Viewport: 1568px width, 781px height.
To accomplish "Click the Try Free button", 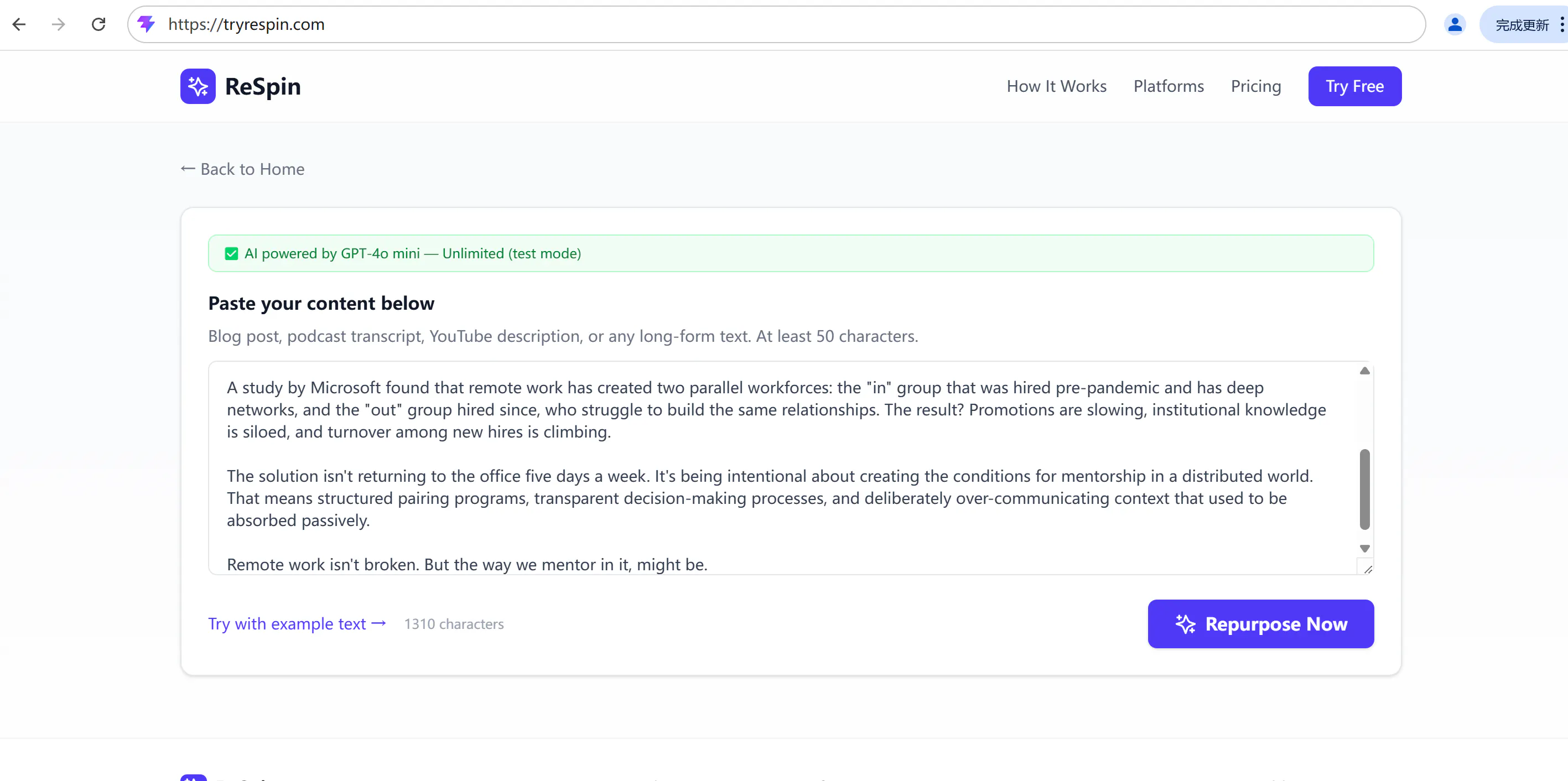I will (1354, 86).
